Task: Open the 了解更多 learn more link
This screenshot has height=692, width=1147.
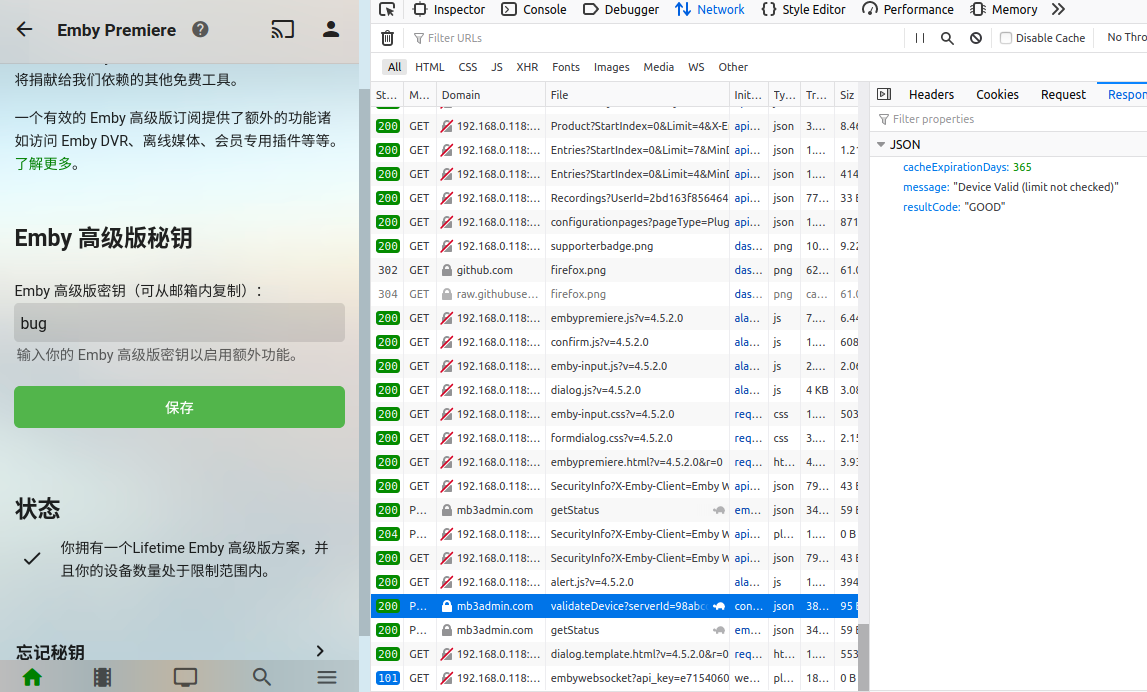Action: (x=43, y=164)
